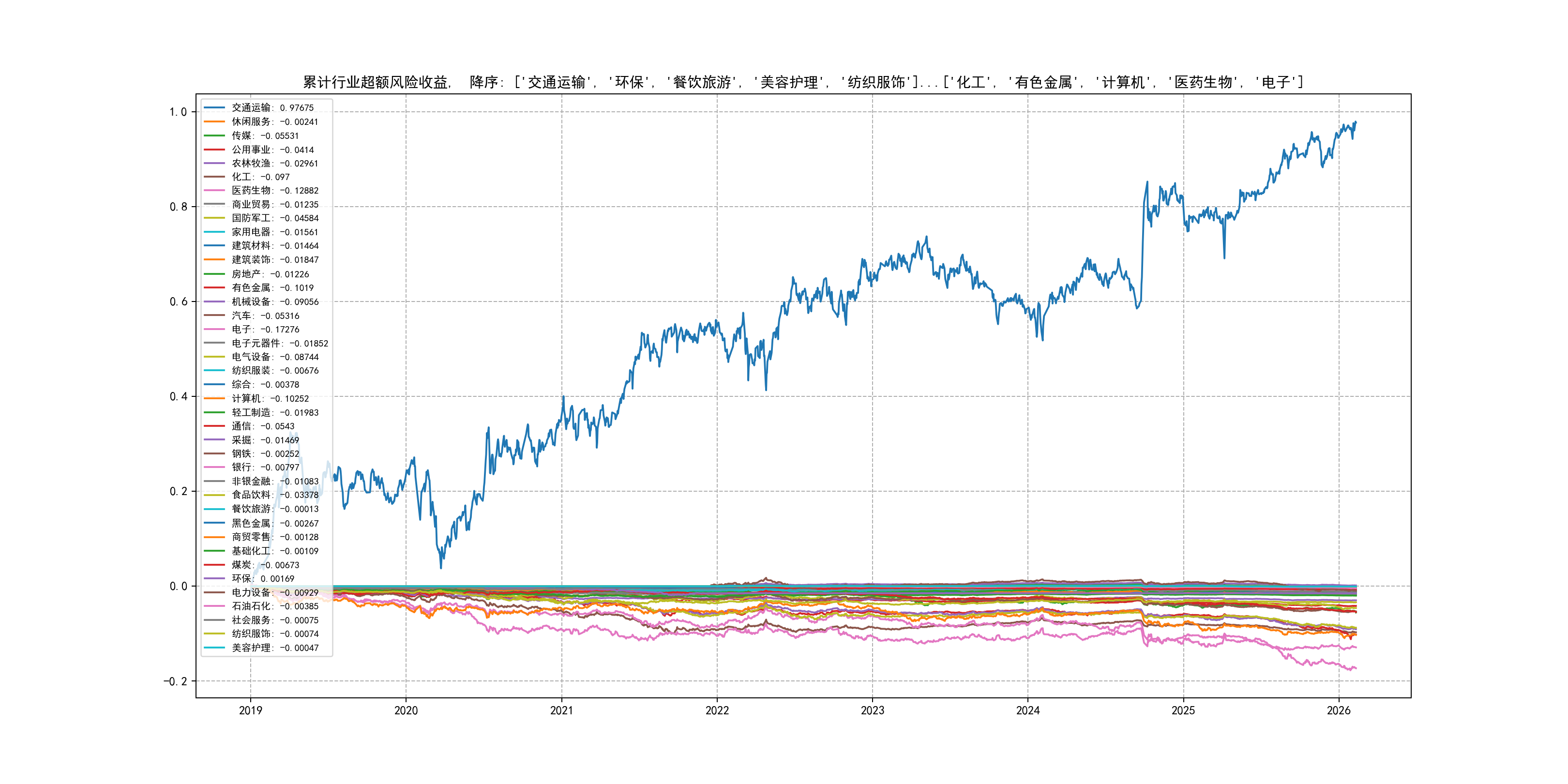This screenshot has width=1568, height=784.
Task: Click the 美容护理 cyan legend swatch
Action: [214, 648]
